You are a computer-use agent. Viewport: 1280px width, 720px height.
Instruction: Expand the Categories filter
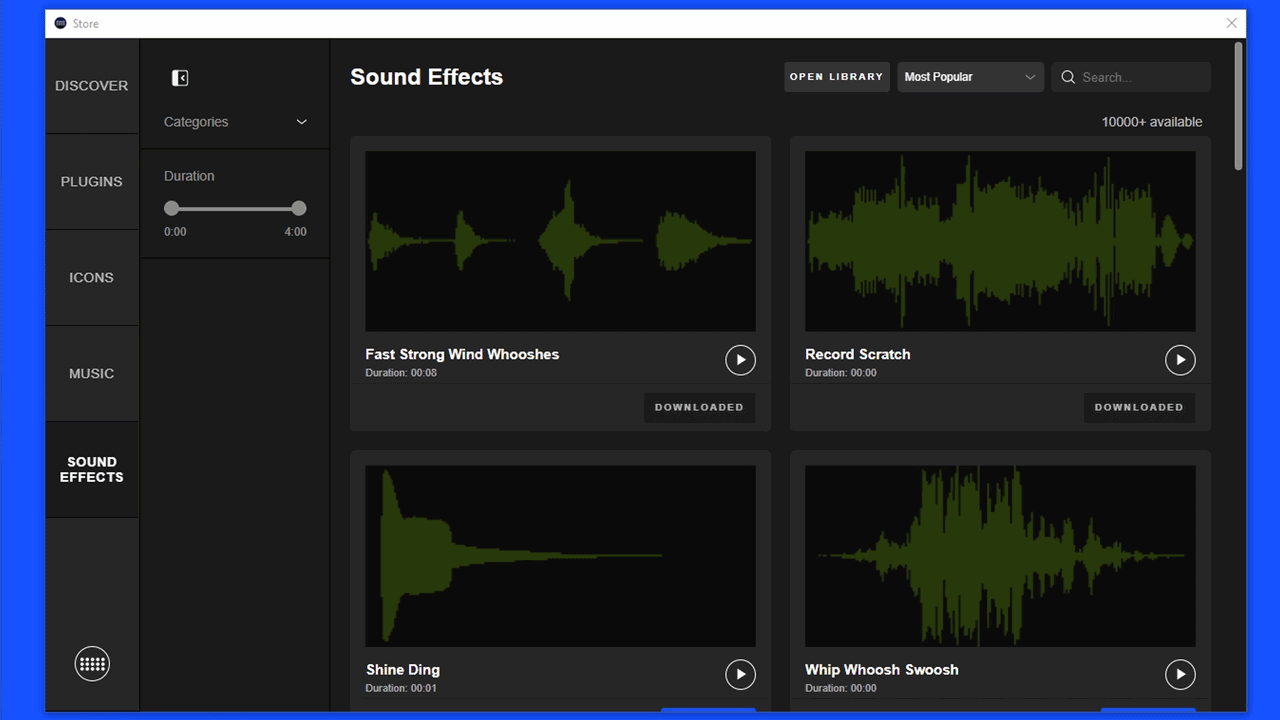[236, 122]
